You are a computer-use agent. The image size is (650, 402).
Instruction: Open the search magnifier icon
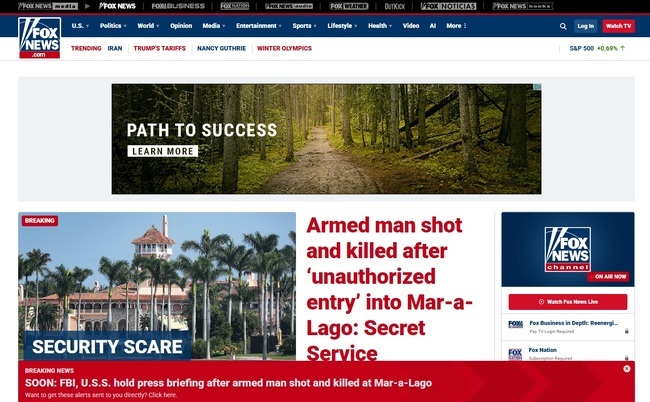(x=563, y=26)
